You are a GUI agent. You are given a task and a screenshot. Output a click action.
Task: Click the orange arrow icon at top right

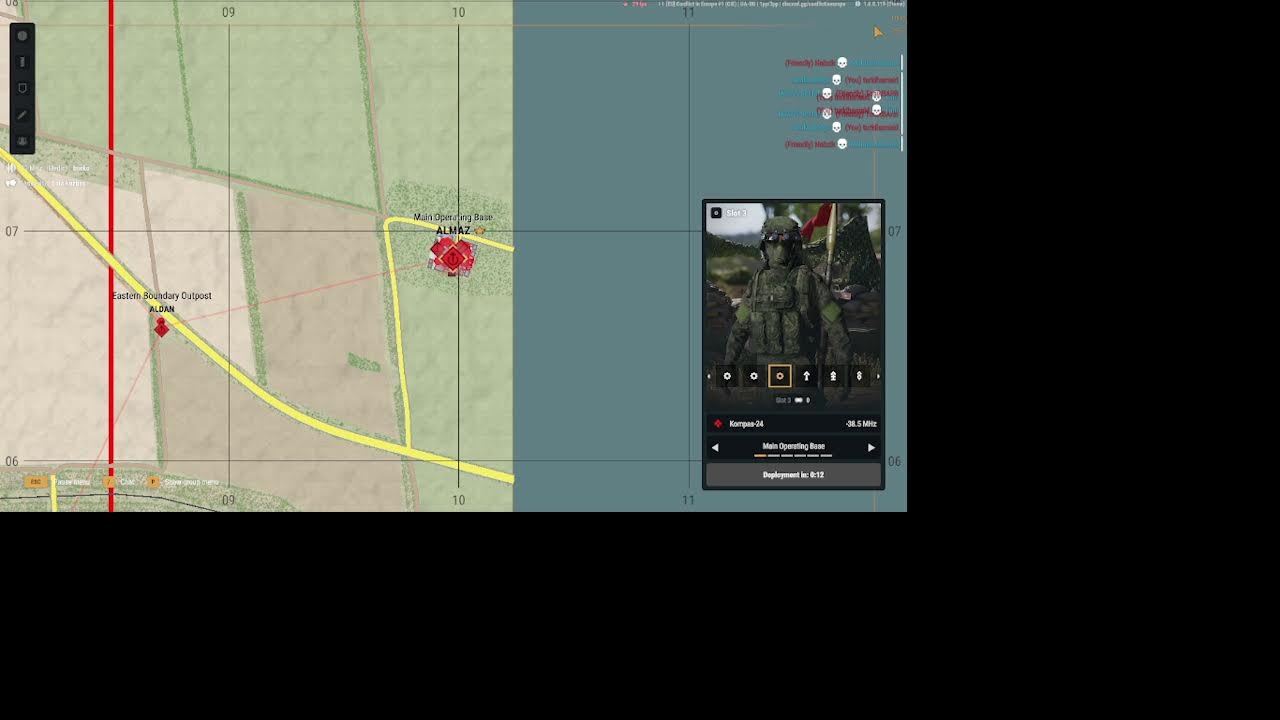coord(878,32)
